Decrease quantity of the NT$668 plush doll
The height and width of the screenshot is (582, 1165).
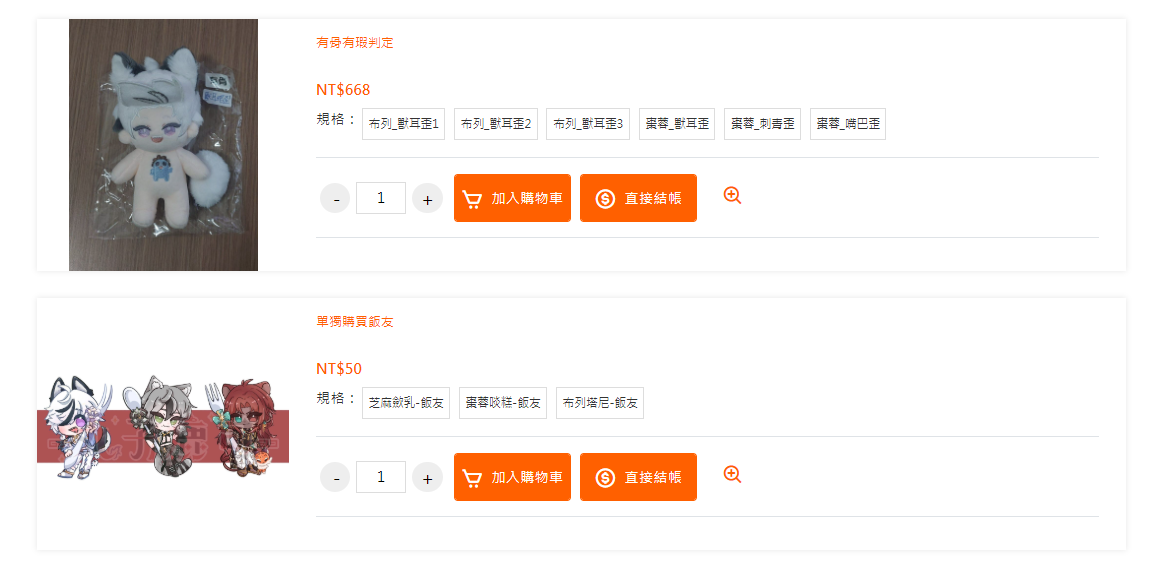335,198
